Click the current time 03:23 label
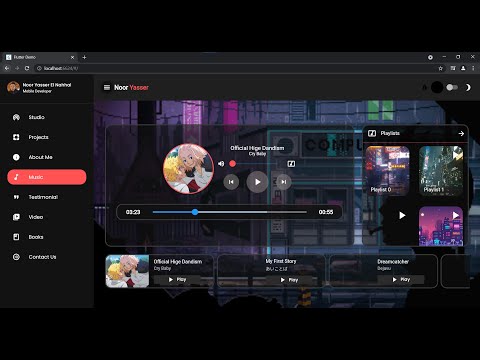The width and height of the screenshot is (480, 360). 133,212
